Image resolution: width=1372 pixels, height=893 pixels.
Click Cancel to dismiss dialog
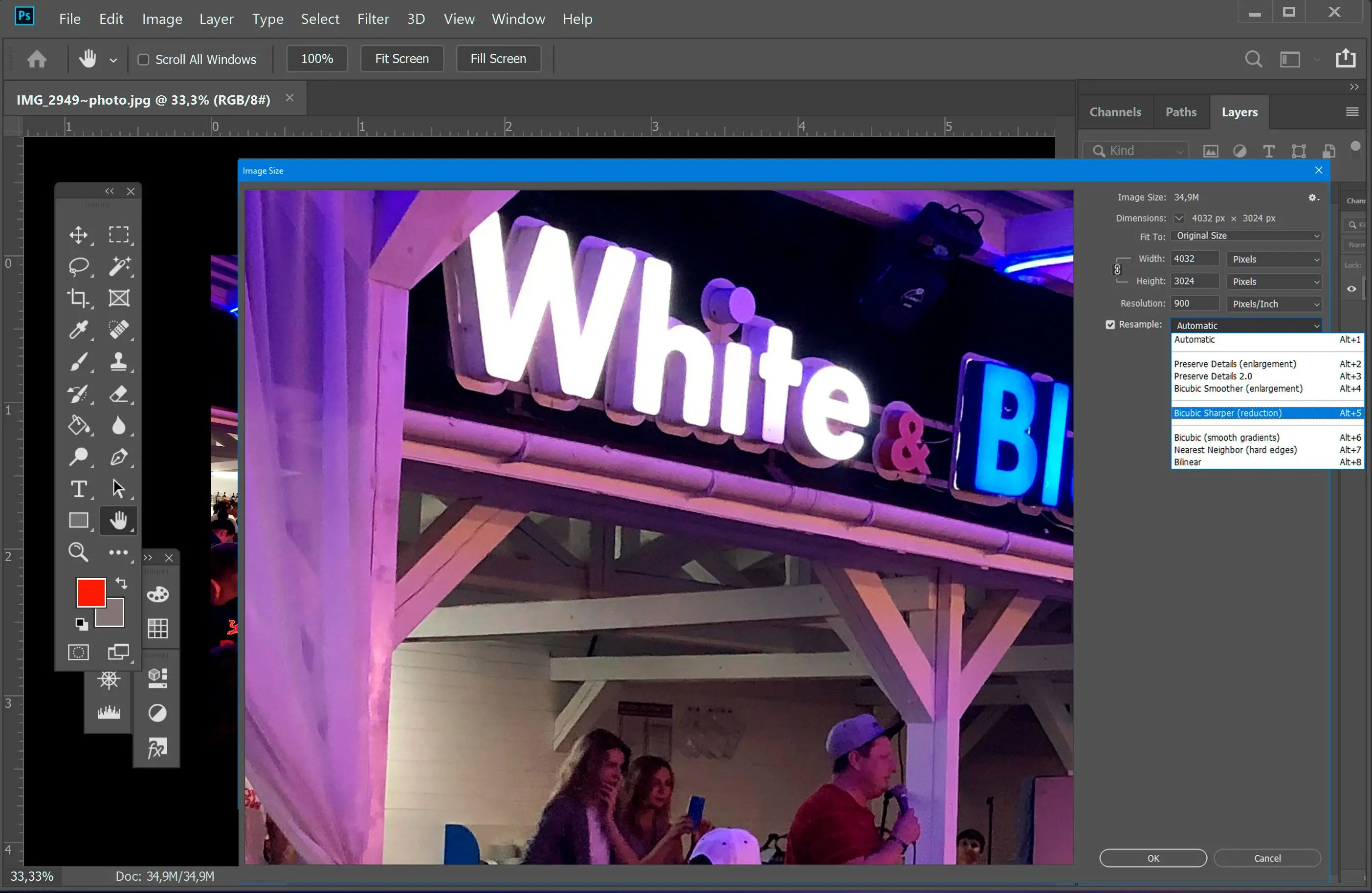pos(1267,858)
